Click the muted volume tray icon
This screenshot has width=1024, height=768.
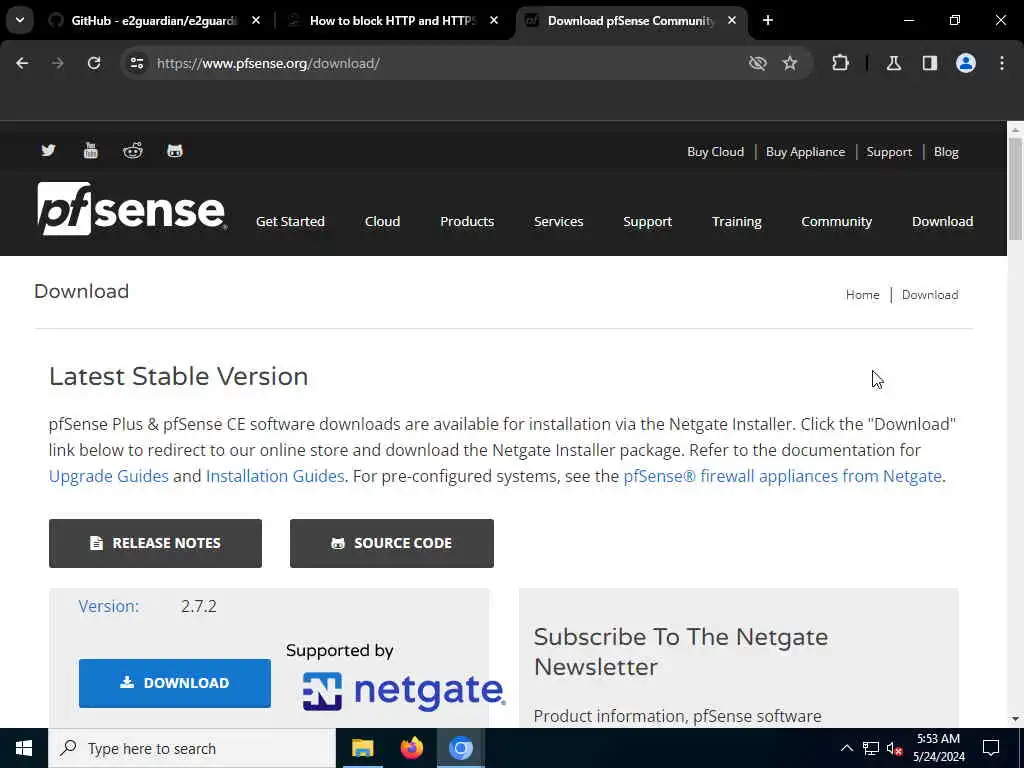click(895, 748)
